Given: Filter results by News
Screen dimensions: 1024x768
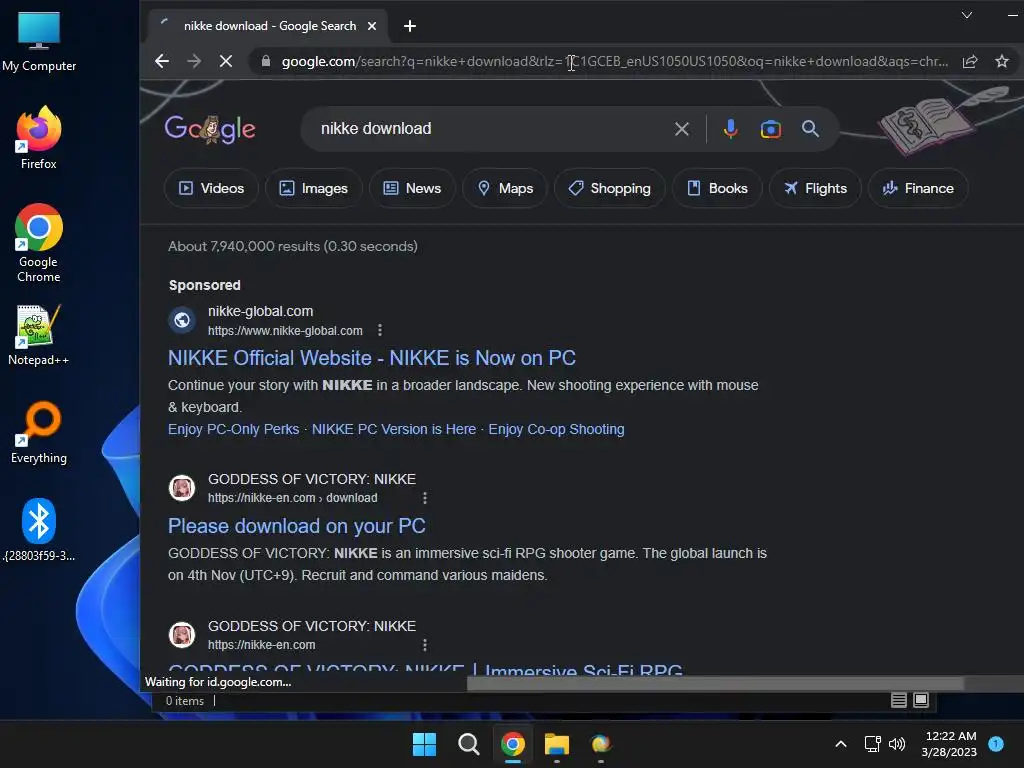Looking at the screenshot, I should click(x=412, y=188).
